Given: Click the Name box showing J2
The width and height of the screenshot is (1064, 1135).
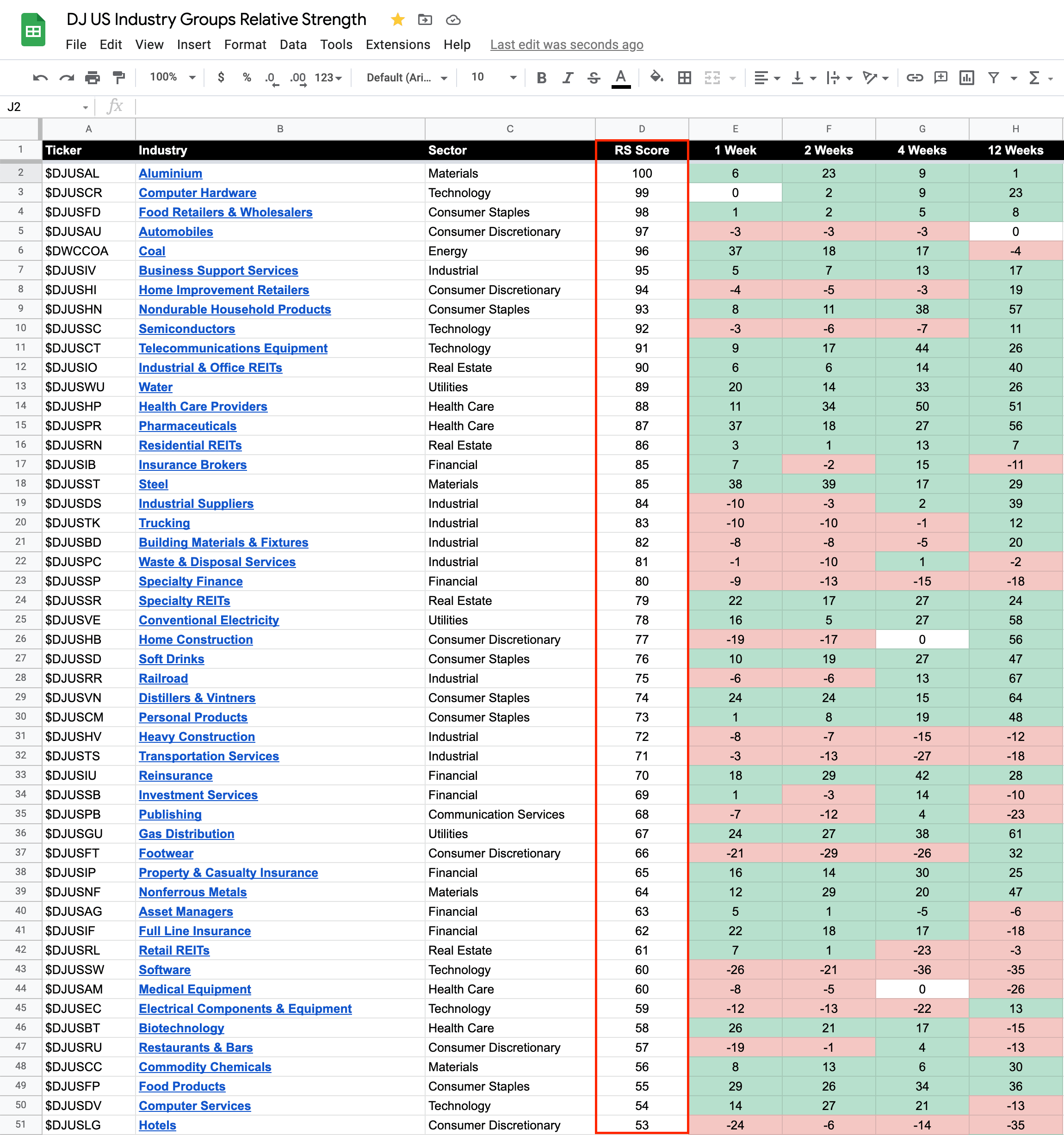Looking at the screenshot, I should (46, 107).
